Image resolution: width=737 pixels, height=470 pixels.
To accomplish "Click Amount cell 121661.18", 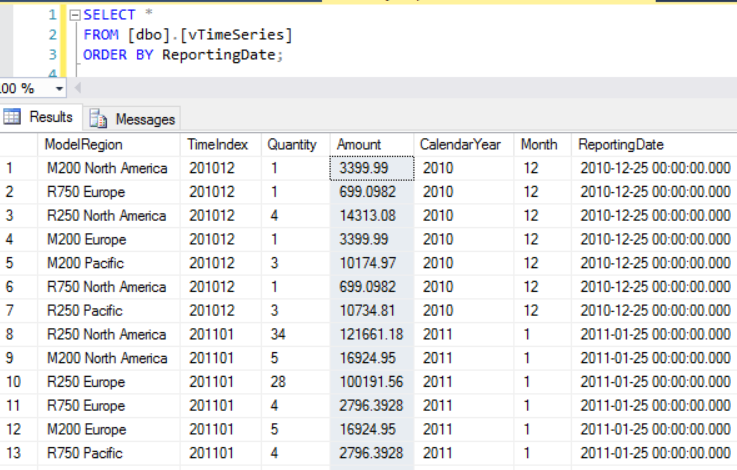I will 372,335.
